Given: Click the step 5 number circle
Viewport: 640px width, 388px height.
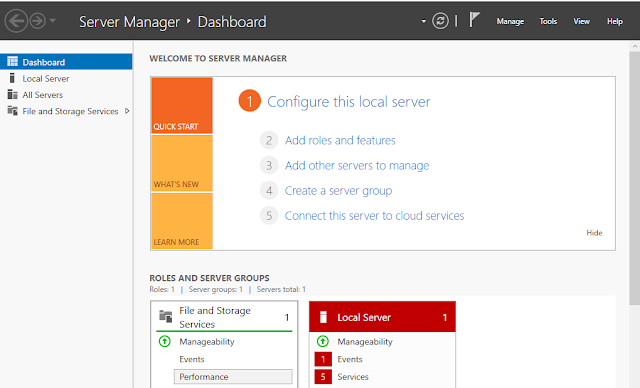Looking at the screenshot, I should 269,215.
